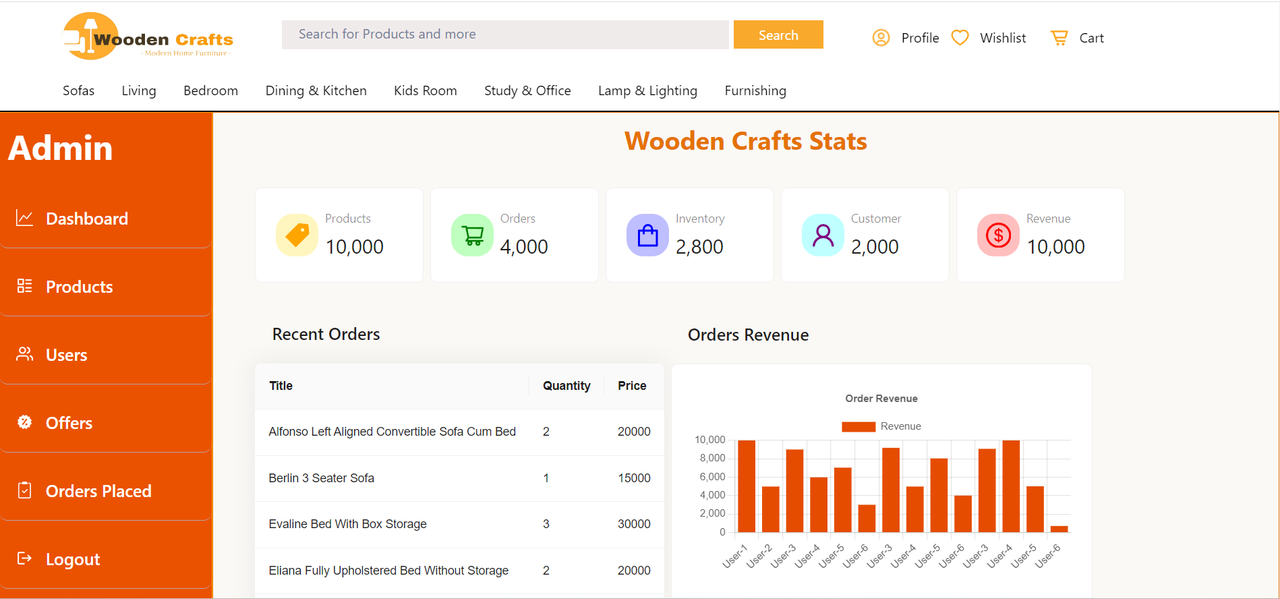The image size is (1280, 599).
Task: Click the Orders Revenue heading
Action: point(748,335)
